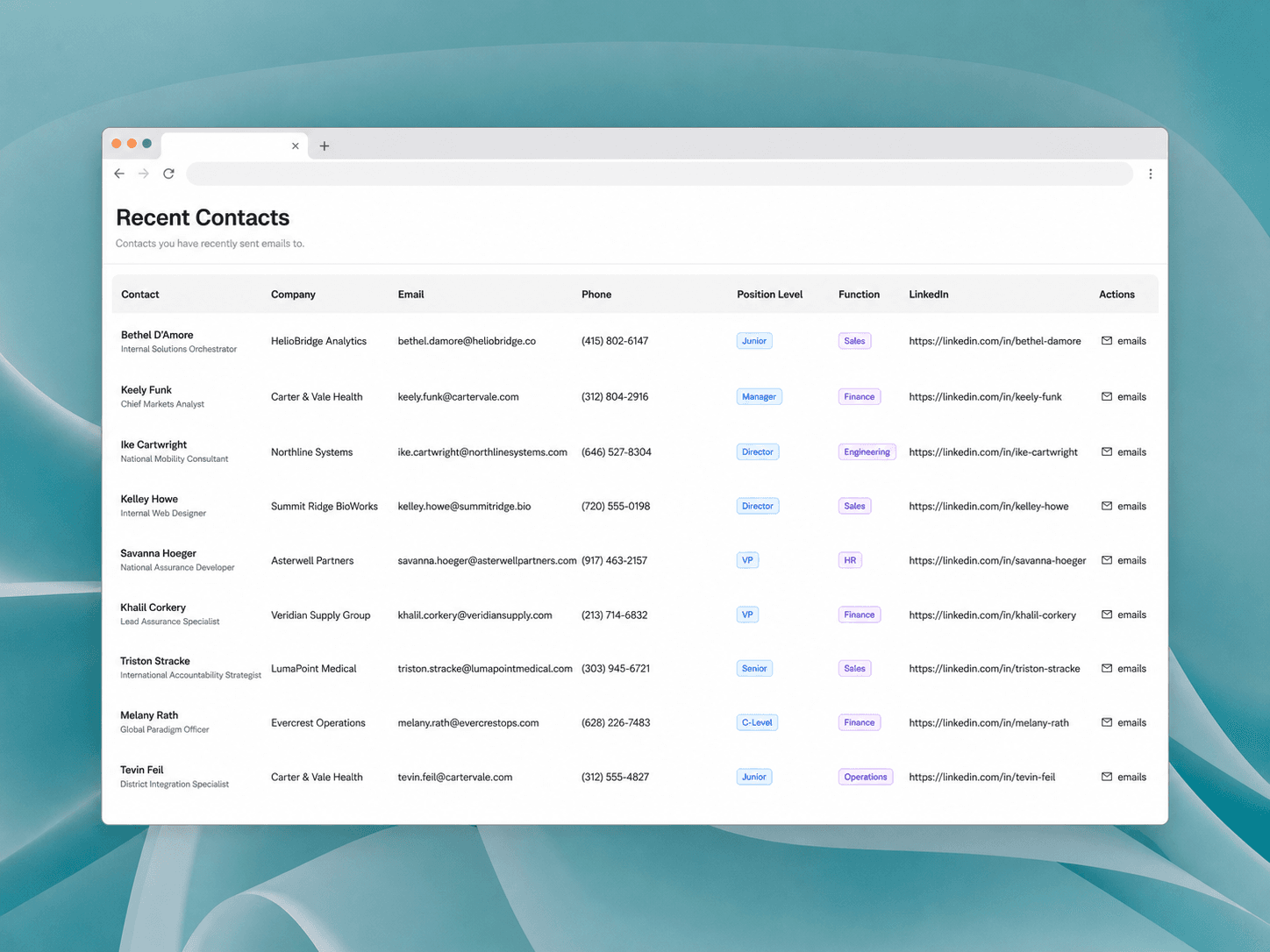
Task: Click the browser forward arrow
Action: click(144, 174)
